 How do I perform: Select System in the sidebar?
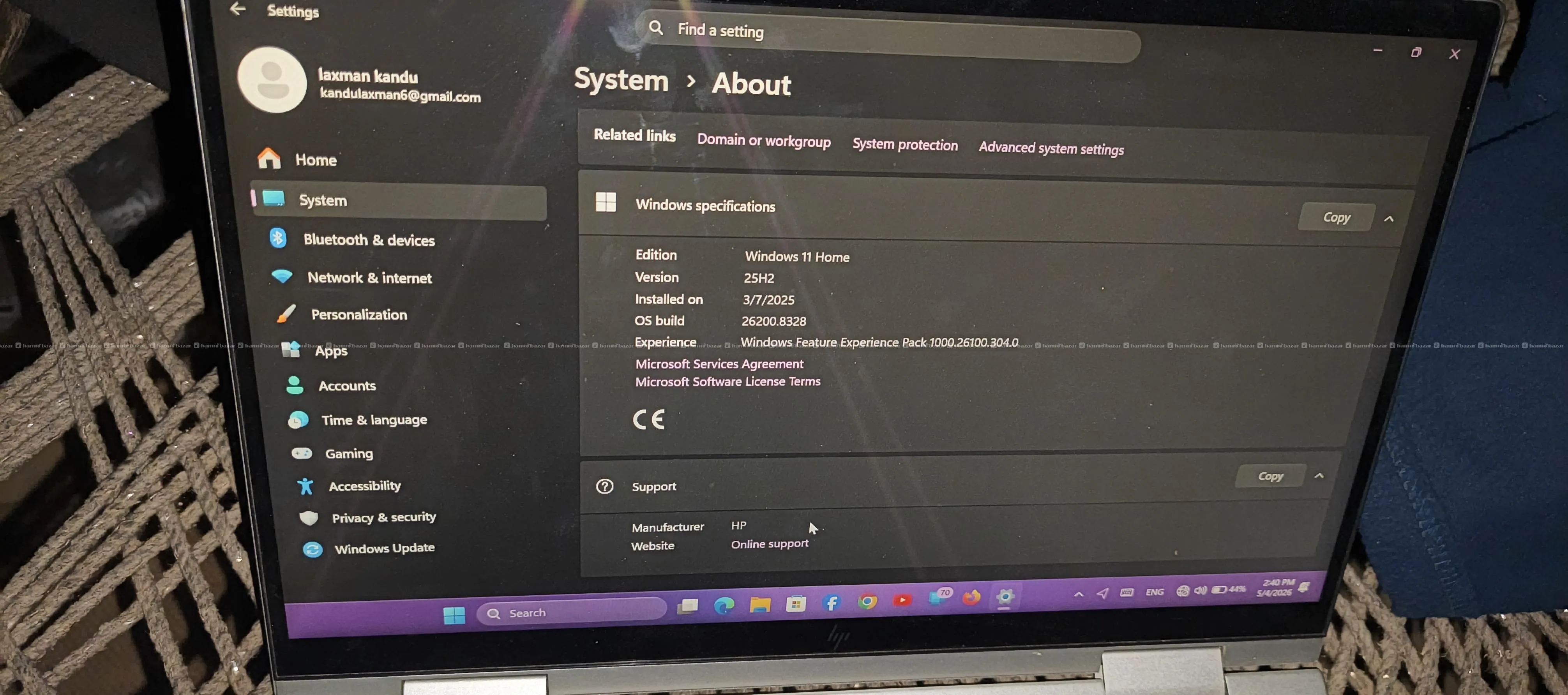coord(399,200)
